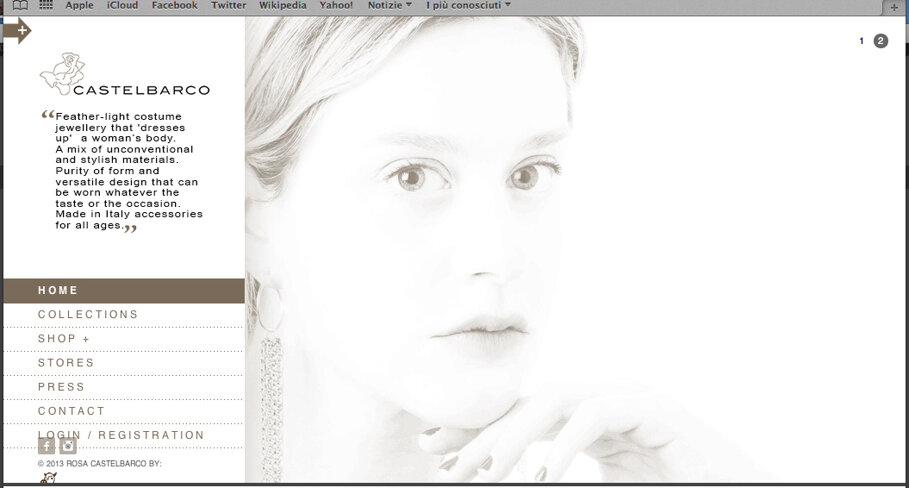Open the Instagram icon link
Viewport: 909px width, 488px height.
(x=68, y=446)
